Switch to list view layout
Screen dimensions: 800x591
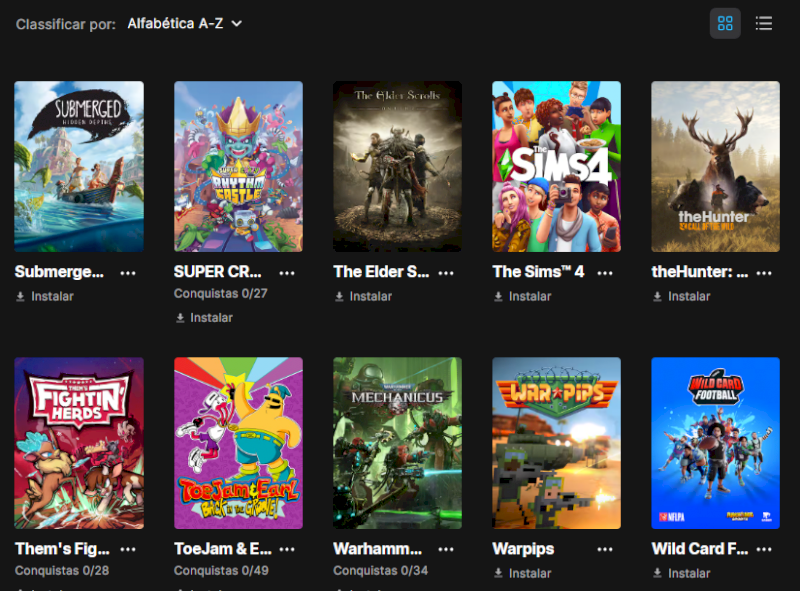764,23
